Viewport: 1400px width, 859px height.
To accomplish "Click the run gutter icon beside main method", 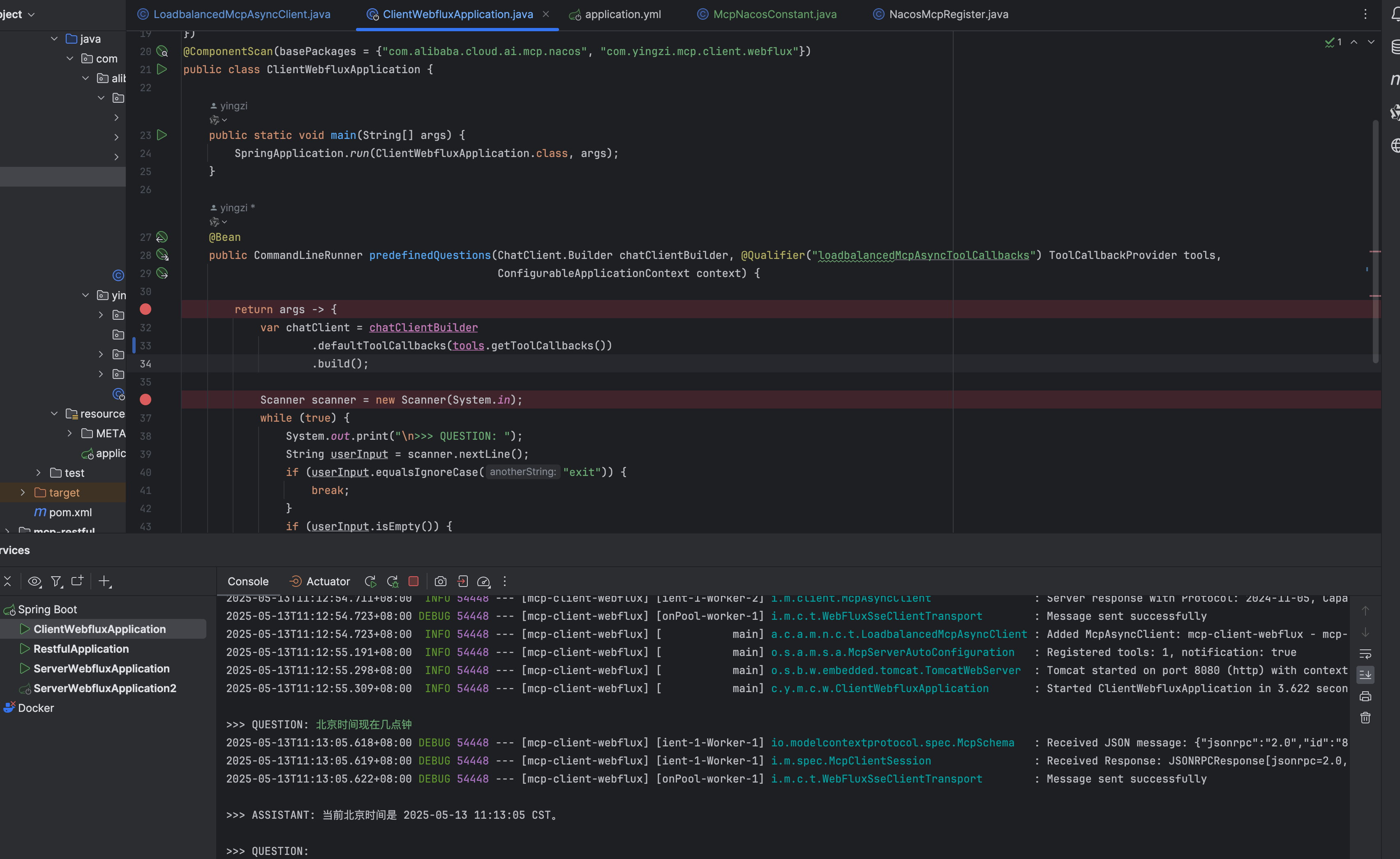I will 162,135.
